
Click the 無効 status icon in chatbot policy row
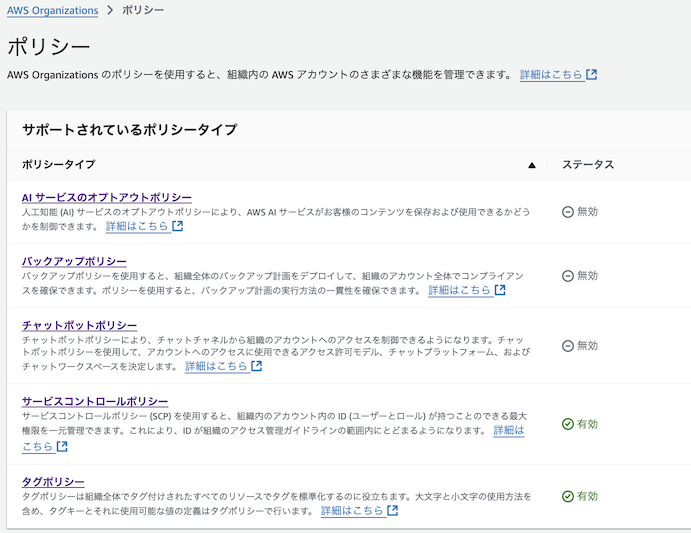pyautogui.click(x=568, y=346)
